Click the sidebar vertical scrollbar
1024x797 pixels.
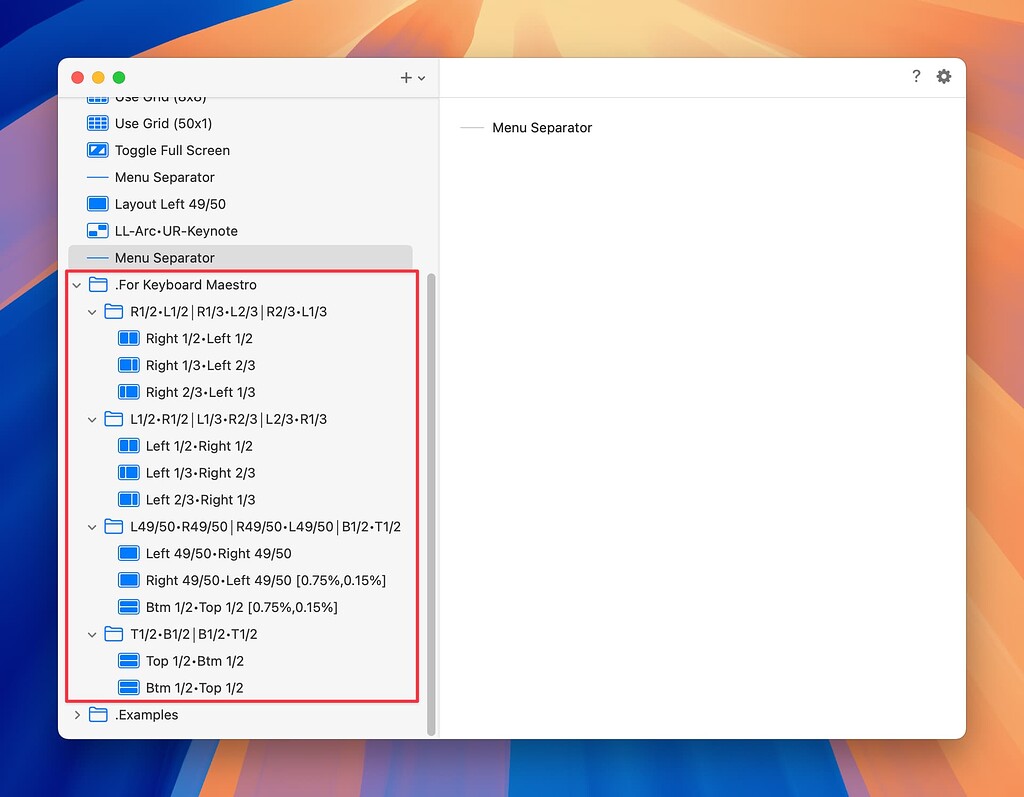pos(431,500)
